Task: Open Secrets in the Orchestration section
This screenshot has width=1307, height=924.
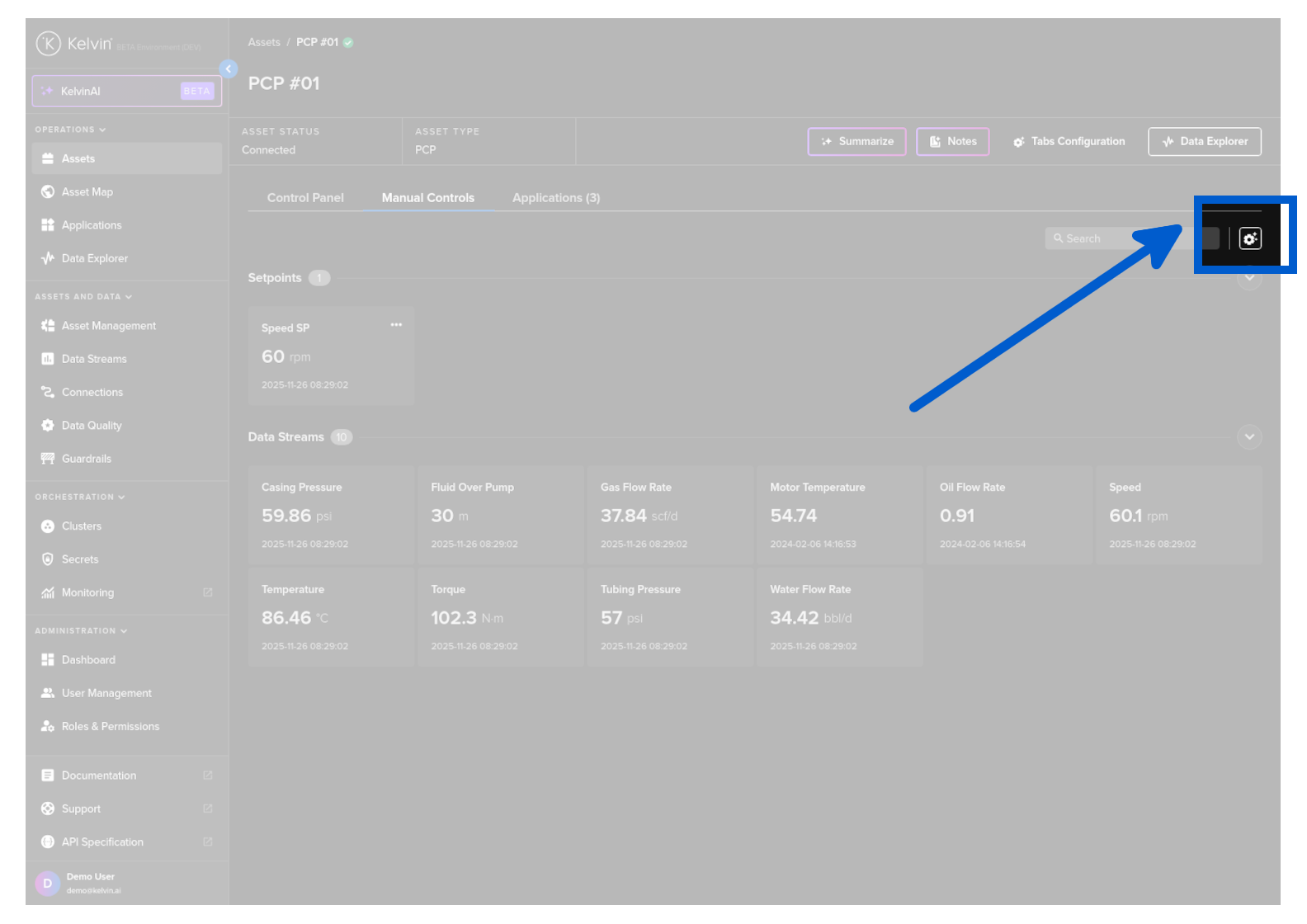Action: tap(79, 559)
